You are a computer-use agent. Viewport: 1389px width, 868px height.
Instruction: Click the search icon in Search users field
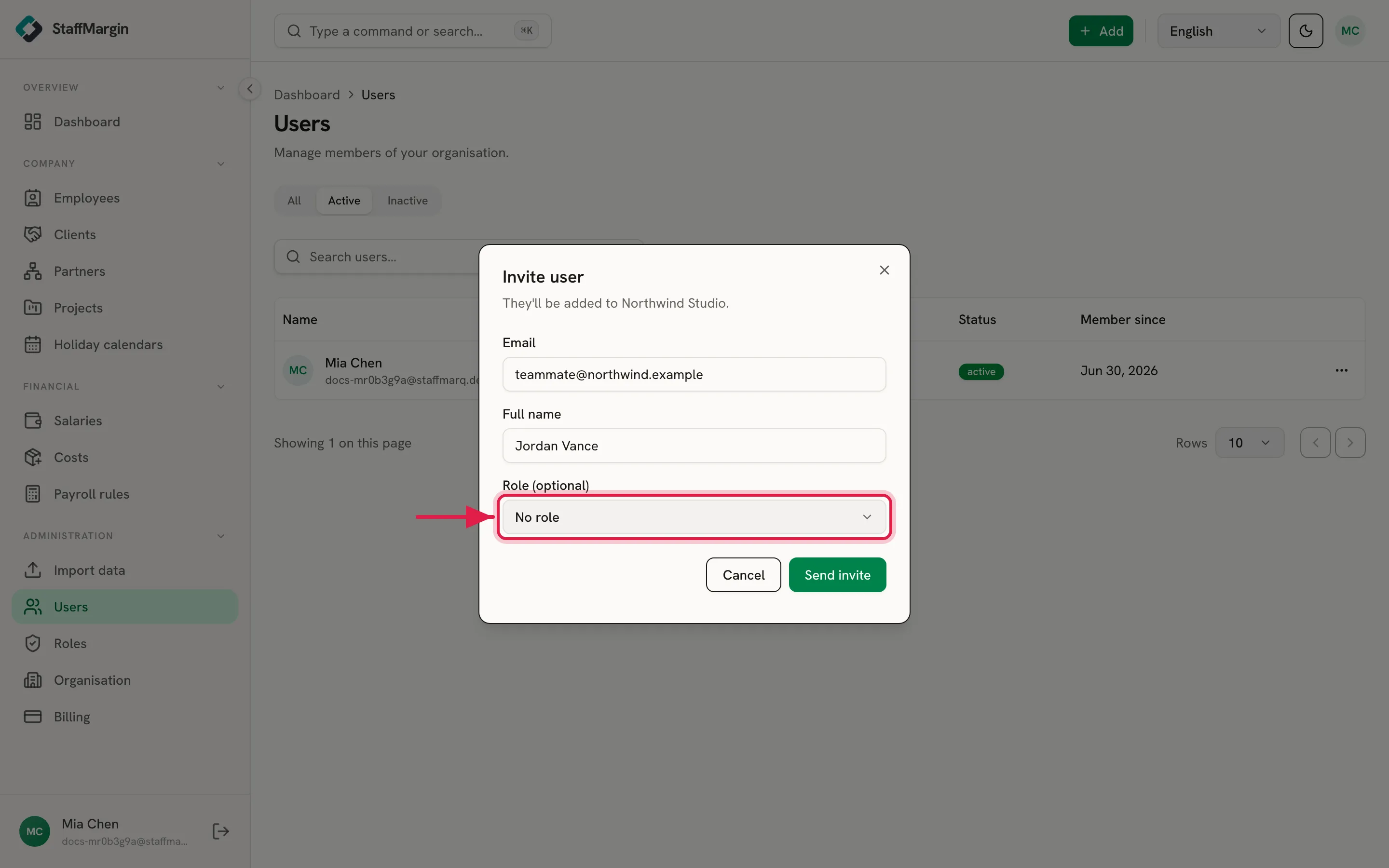tap(293, 257)
